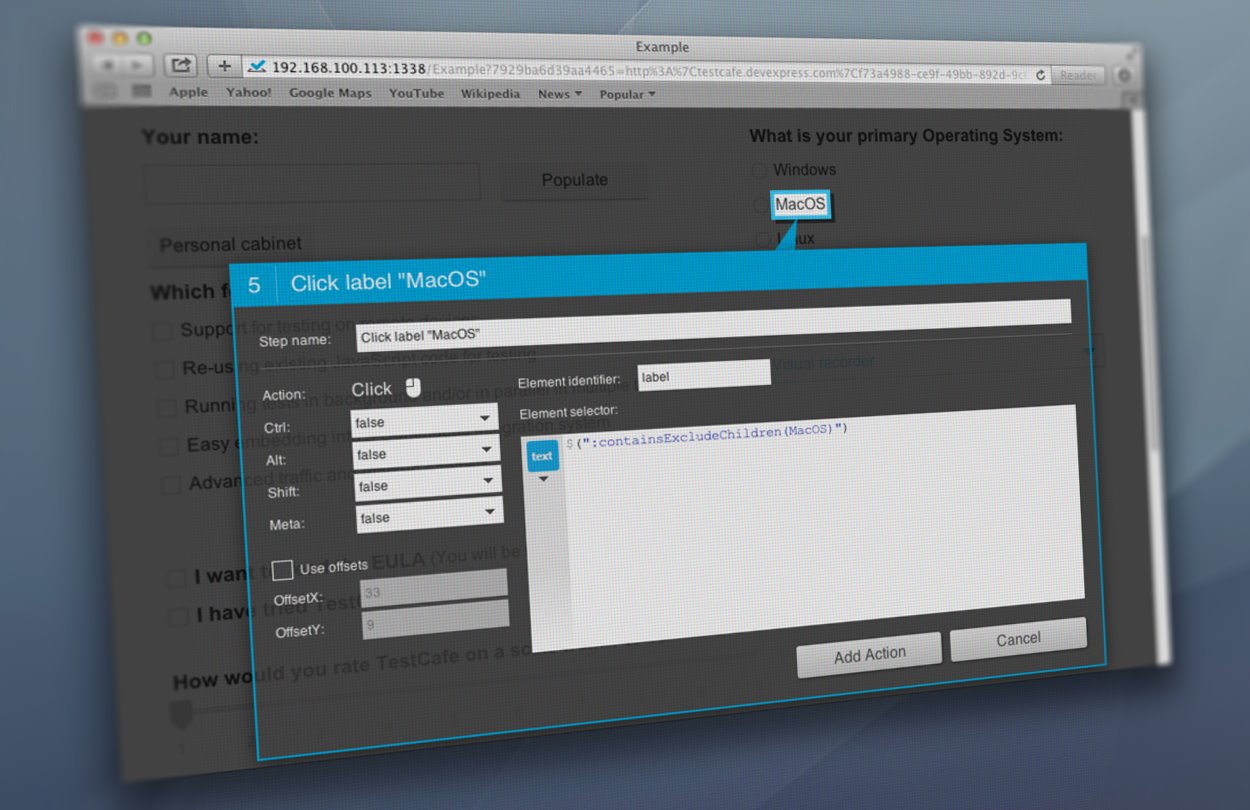Open the Yahoo! bookmark
This screenshot has height=810, width=1250.
click(x=248, y=92)
